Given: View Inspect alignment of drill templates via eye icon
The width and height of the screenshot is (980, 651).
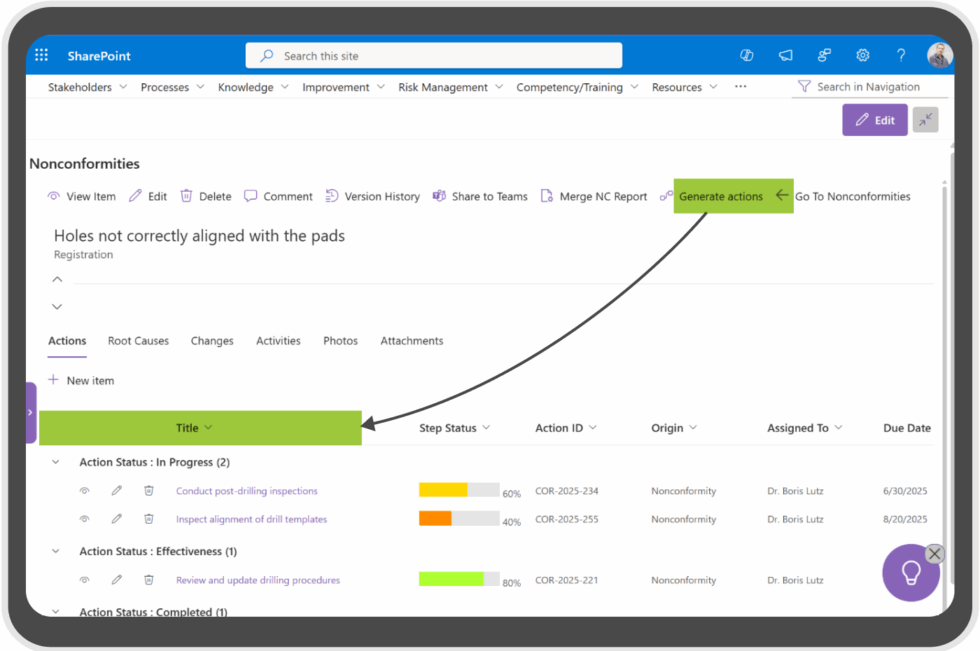Looking at the screenshot, I should click(x=85, y=519).
